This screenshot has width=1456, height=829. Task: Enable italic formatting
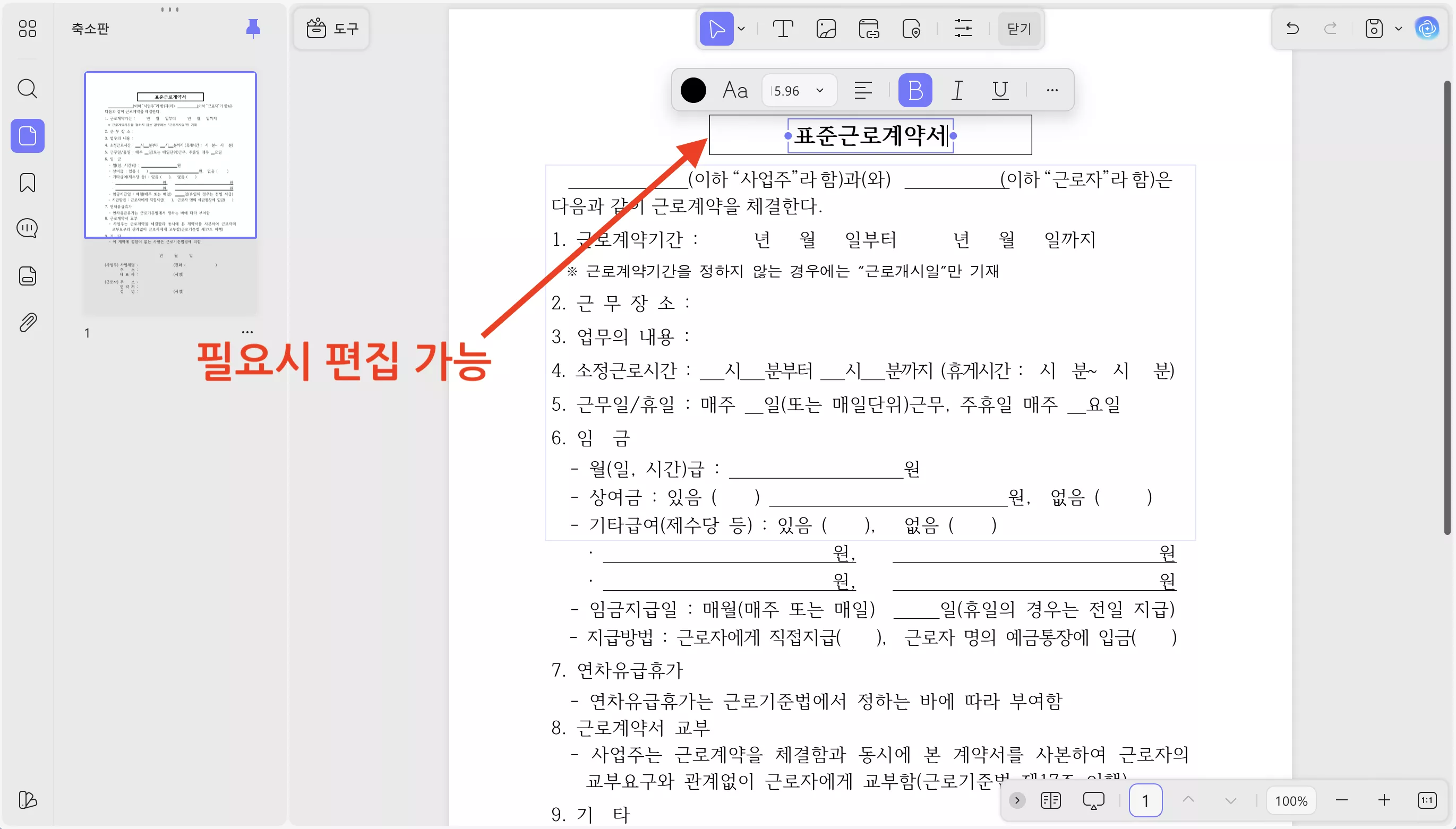pyautogui.click(x=957, y=90)
